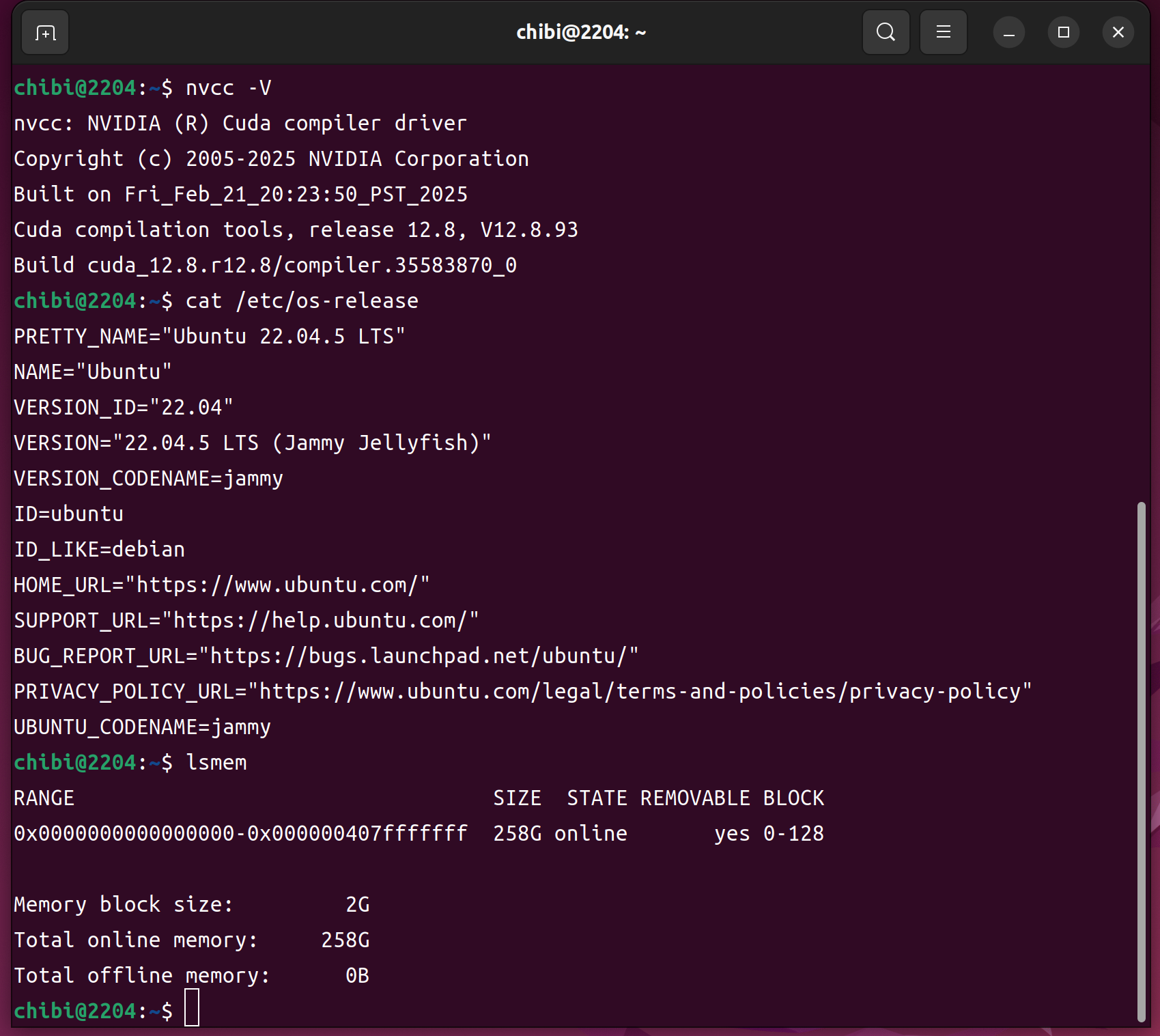Image resolution: width=1160 pixels, height=1036 pixels.
Task: Minimize the terminal window
Action: pos(1008,33)
